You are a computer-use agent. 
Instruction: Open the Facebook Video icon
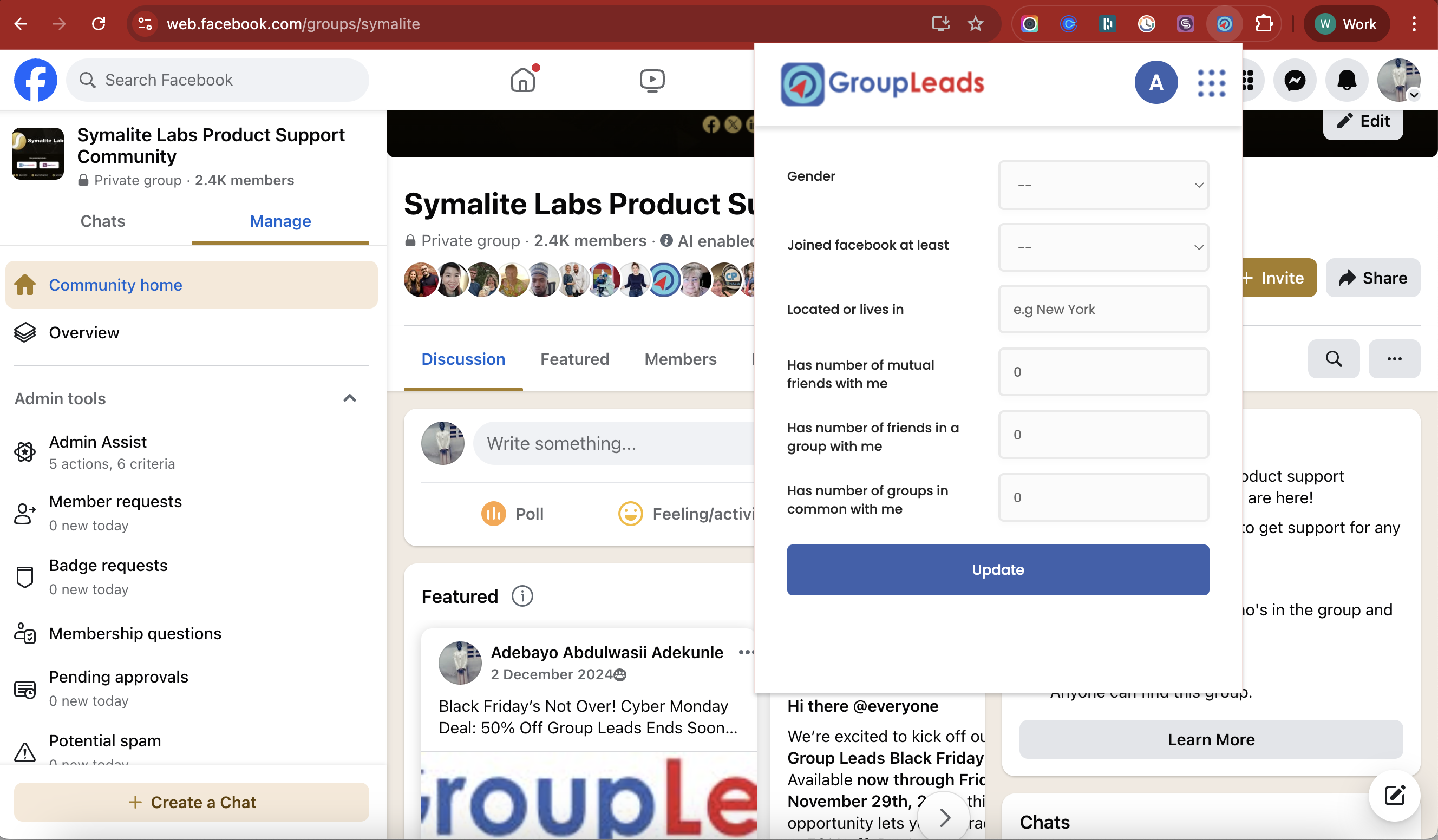coord(652,80)
